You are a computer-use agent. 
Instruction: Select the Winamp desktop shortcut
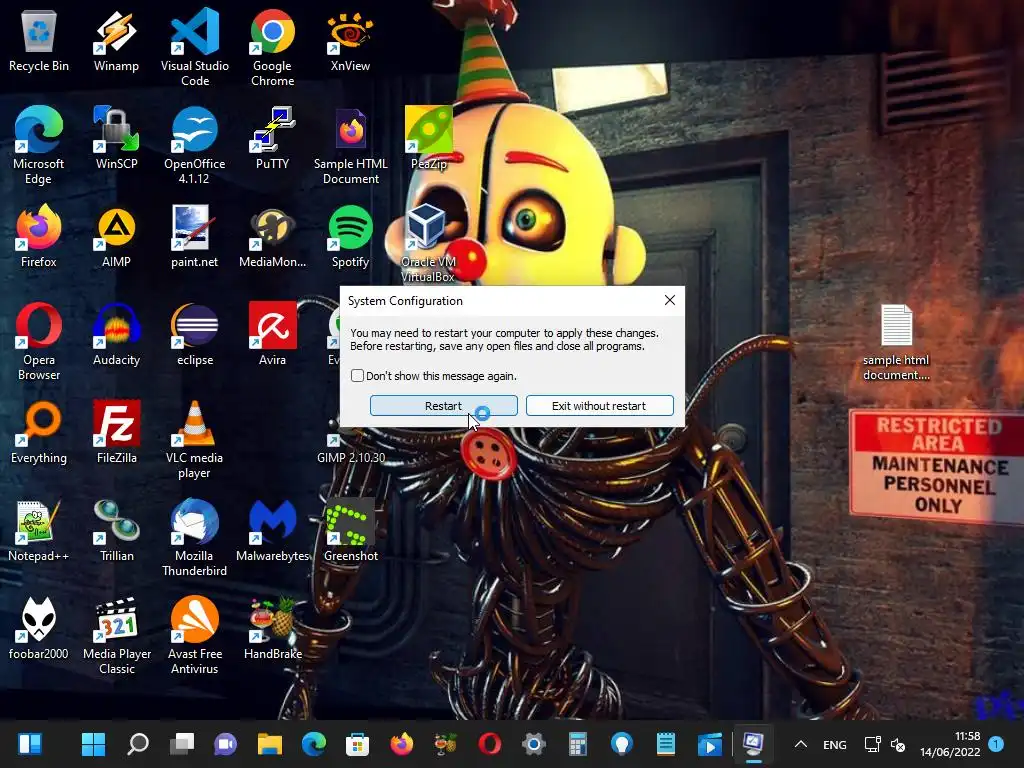(x=116, y=40)
